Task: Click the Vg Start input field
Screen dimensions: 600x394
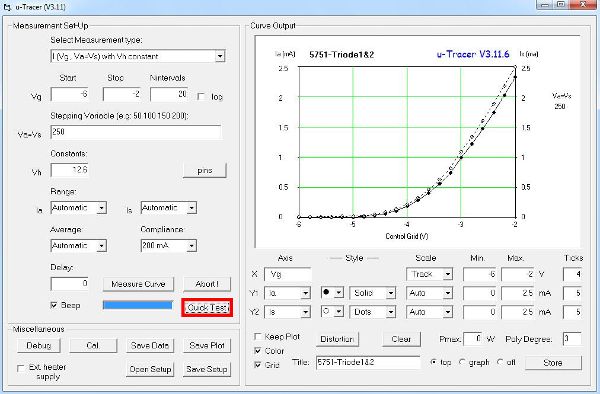Action: [x=70, y=94]
